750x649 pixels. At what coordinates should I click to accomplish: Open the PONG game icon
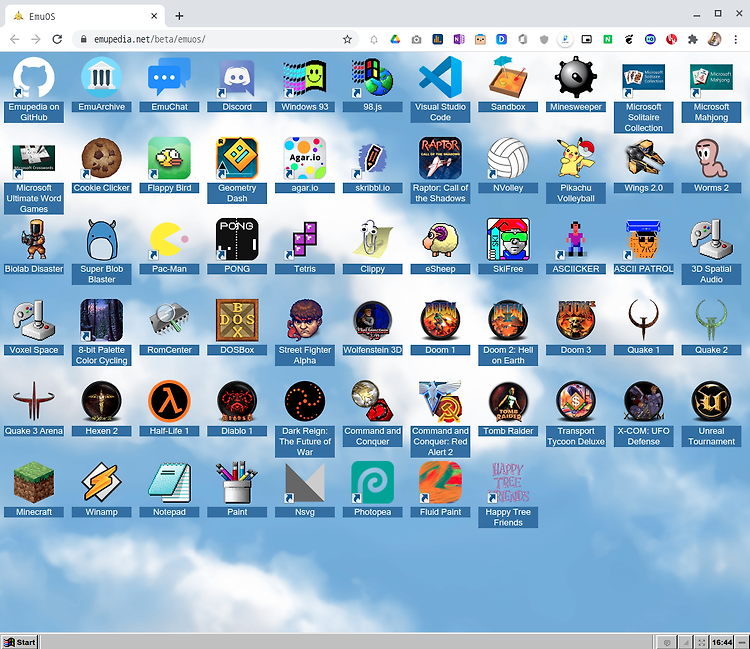pyautogui.click(x=237, y=240)
